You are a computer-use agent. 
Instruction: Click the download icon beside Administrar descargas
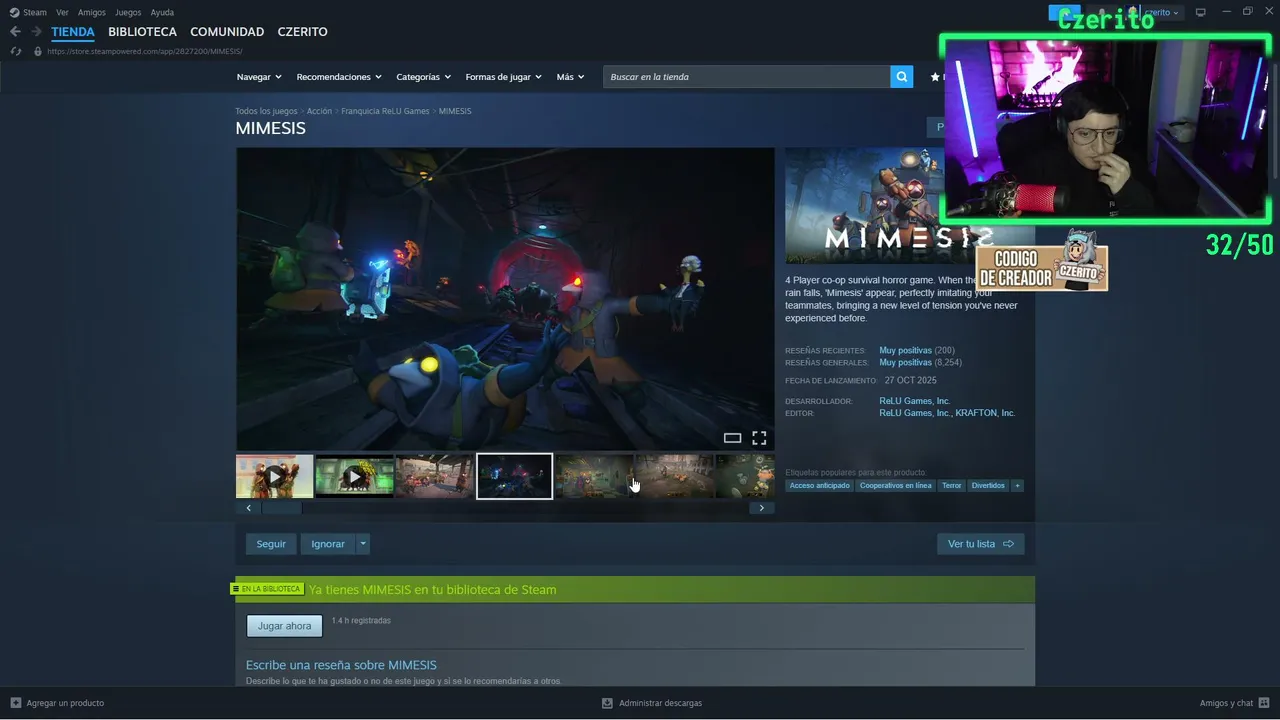coord(607,703)
